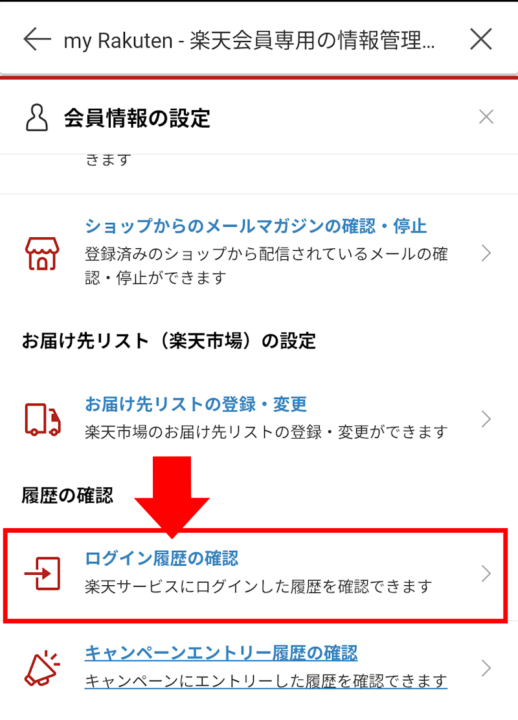Open ショップからのメールマガジンの確認・停止 link
Screen dimensions: 518x720
(x=256, y=226)
